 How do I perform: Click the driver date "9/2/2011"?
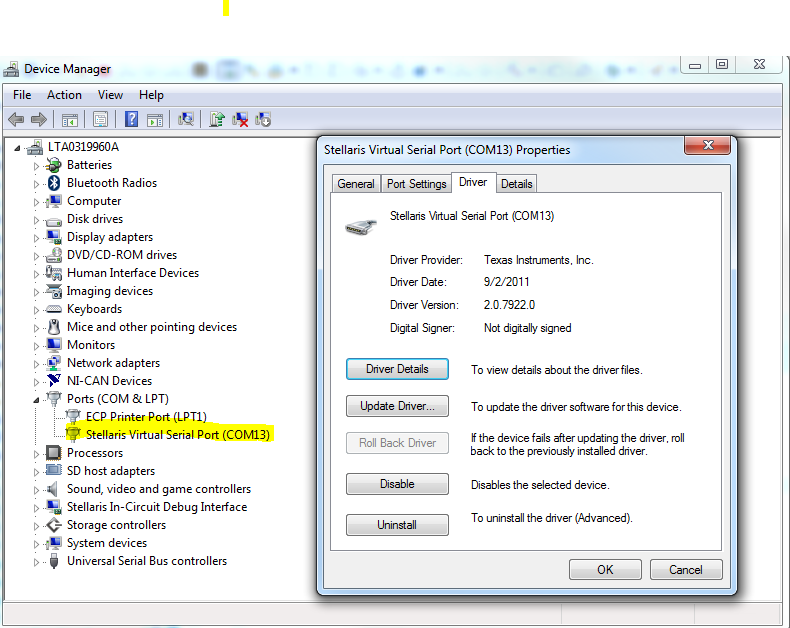[506, 282]
